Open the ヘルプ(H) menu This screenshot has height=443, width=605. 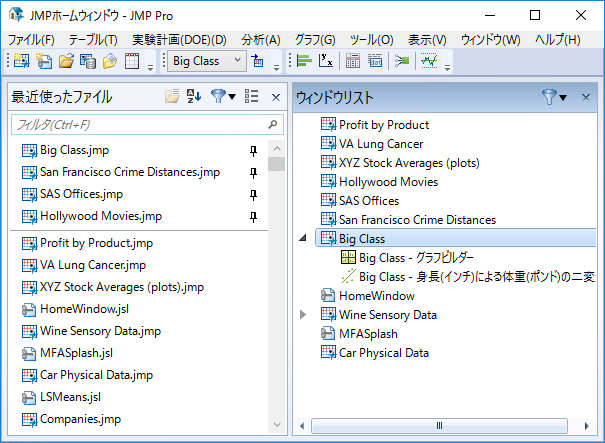click(558, 40)
